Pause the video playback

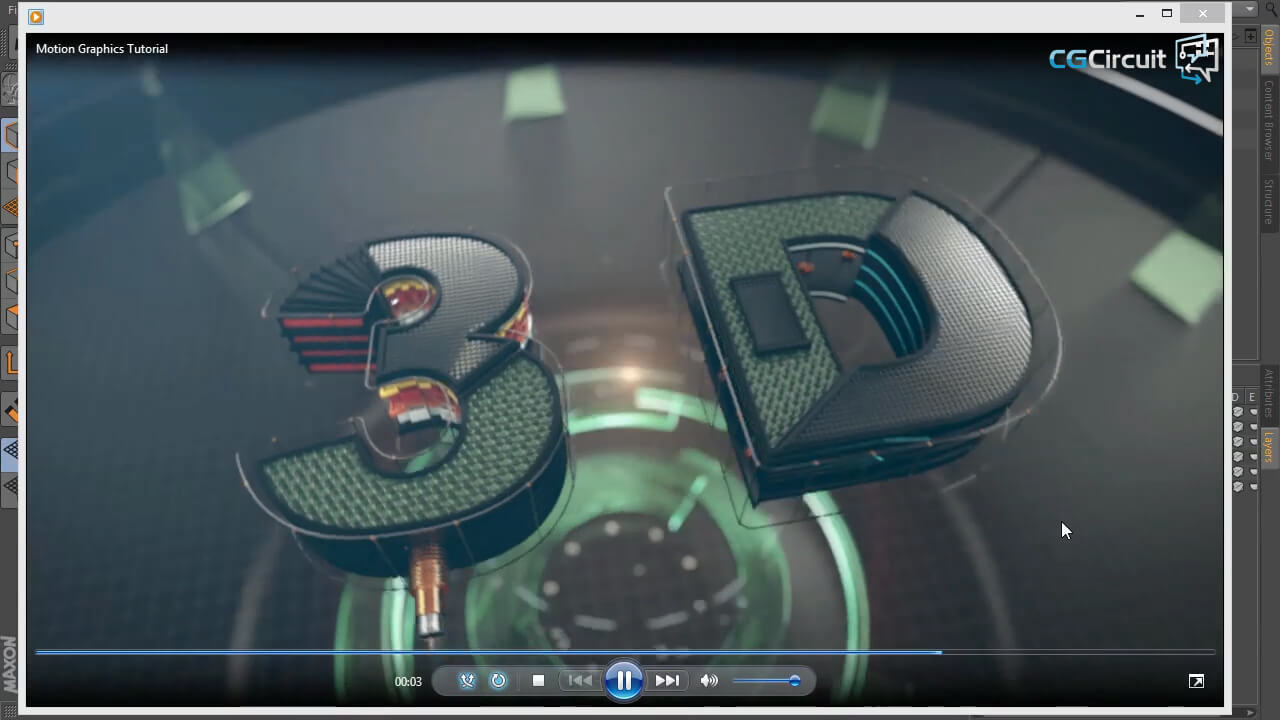pos(623,681)
